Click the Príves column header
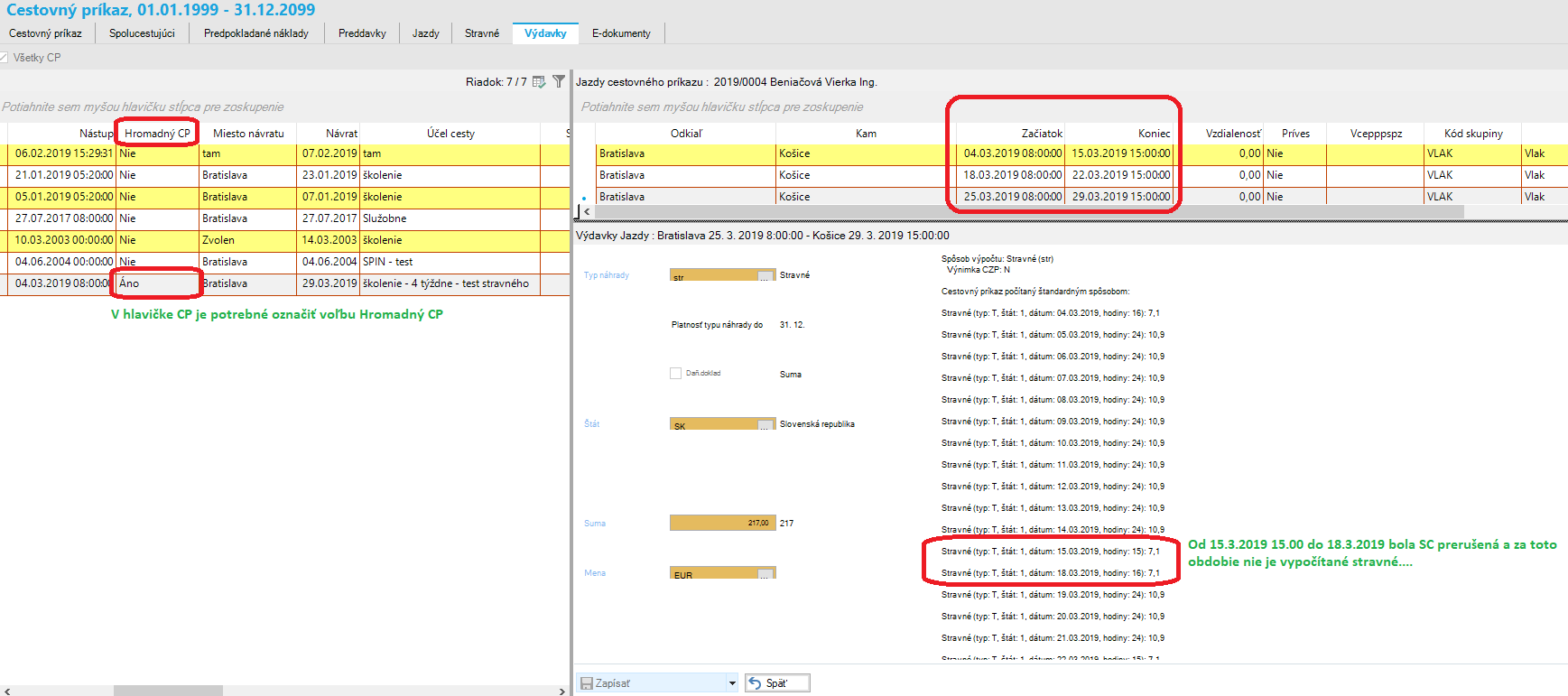The height and width of the screenshot is (696, 1568). click(1295, 134)
